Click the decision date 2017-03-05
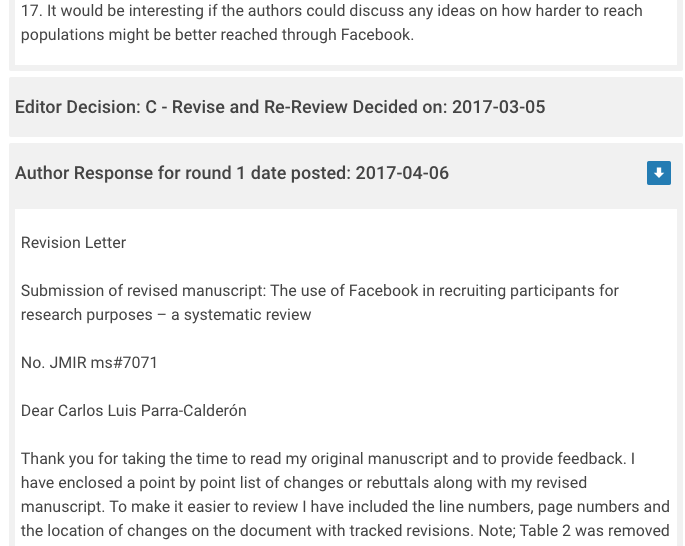This screenshot has width=685, height=546. 498,107
